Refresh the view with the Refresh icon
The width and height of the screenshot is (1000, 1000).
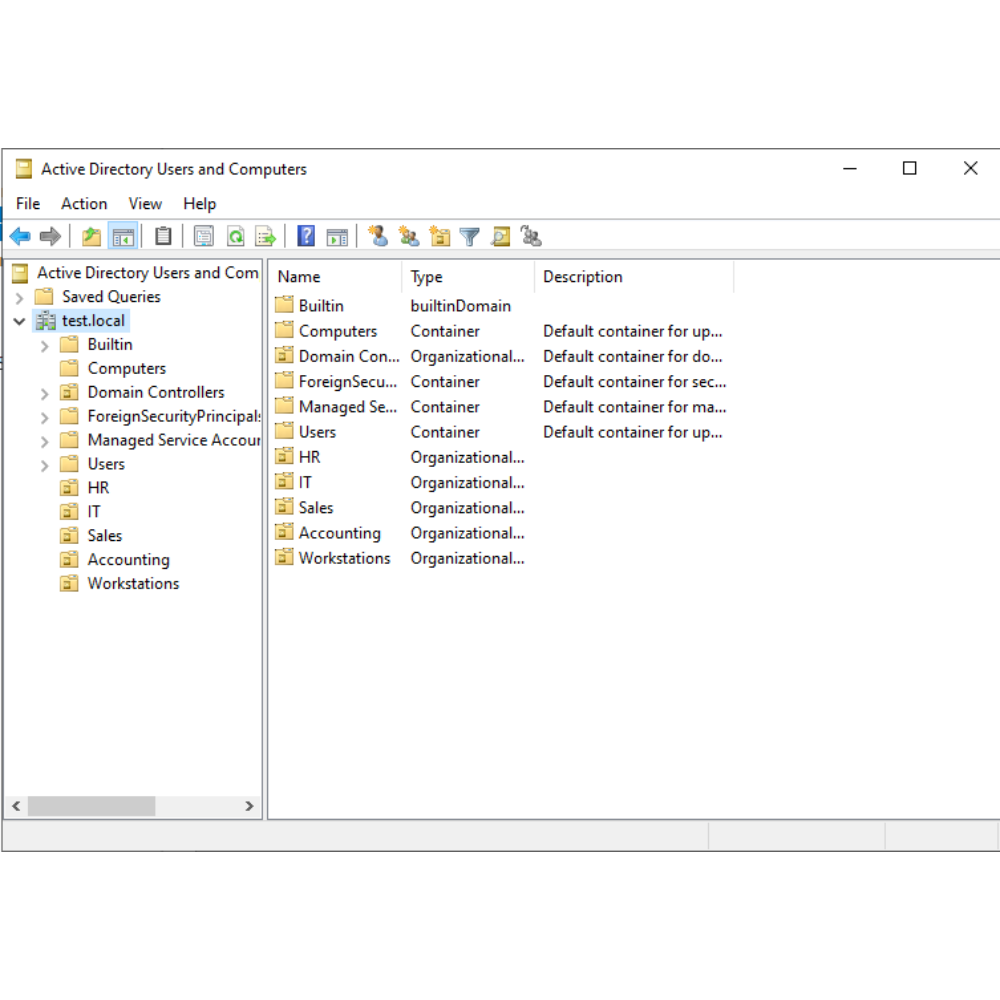tap(235, 237)
